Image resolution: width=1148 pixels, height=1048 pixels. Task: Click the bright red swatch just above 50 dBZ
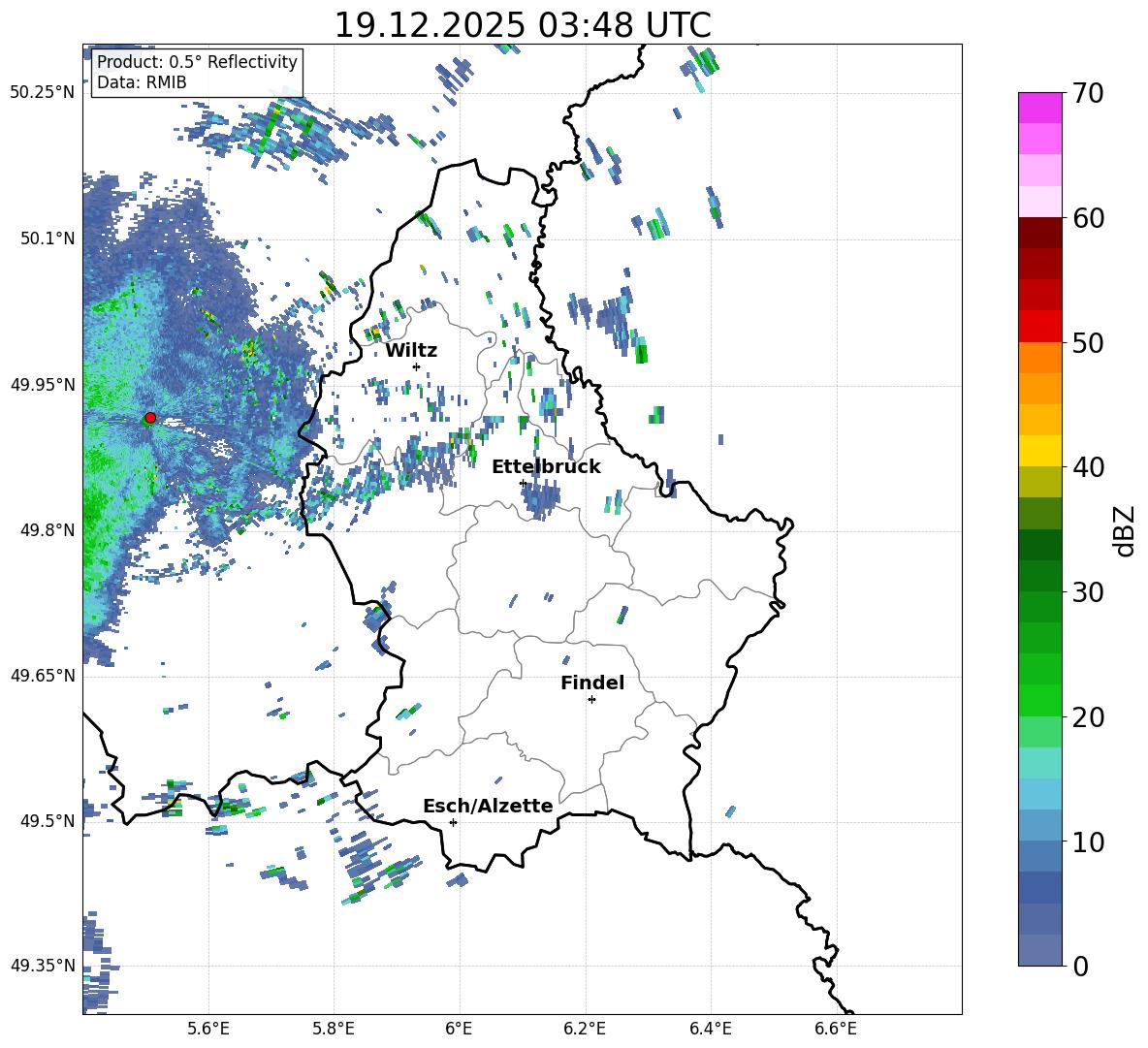[1039, 327]
